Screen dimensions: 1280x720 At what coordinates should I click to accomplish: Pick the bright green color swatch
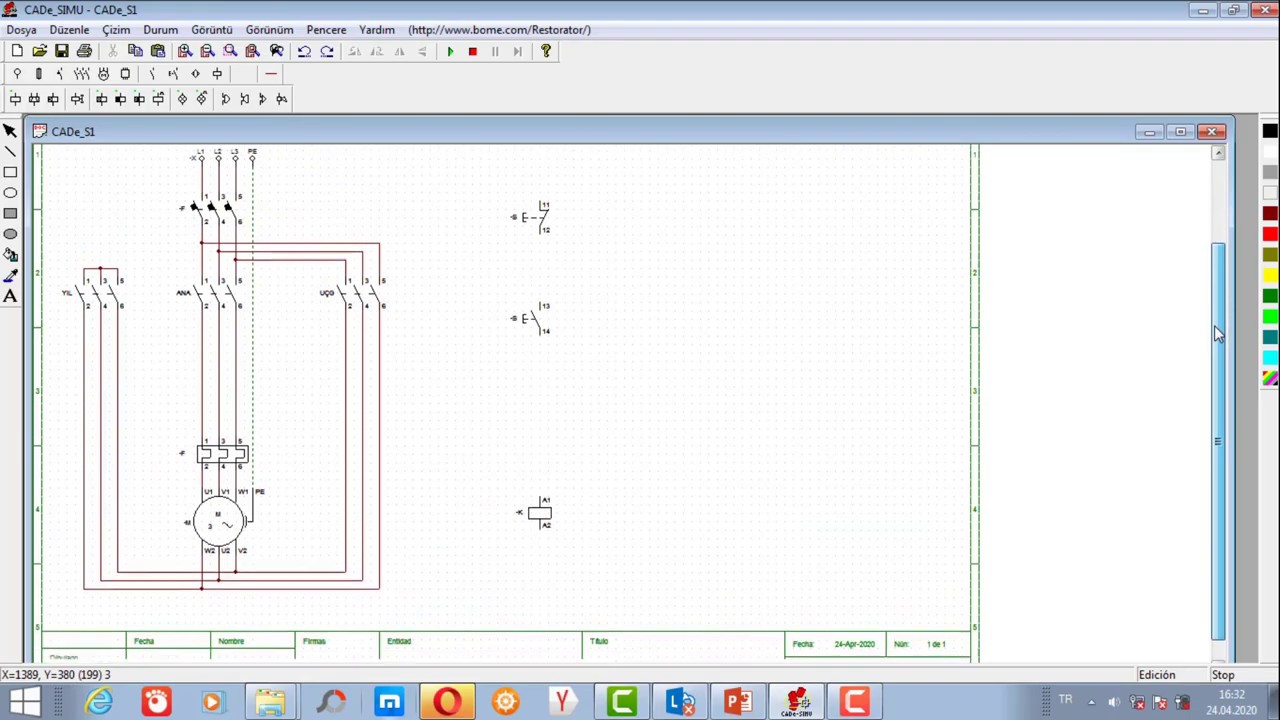pyautogui.click(x=1270, y=316)
